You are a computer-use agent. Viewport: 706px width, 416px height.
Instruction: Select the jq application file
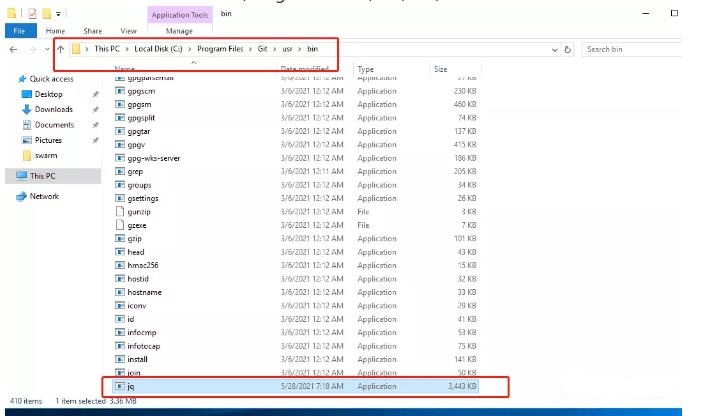point(131,385)
